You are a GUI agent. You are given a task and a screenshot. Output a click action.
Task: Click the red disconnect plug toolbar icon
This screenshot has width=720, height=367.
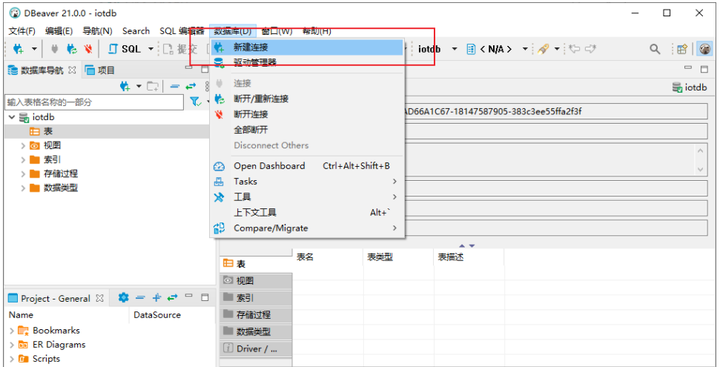[x=88, y=49]
